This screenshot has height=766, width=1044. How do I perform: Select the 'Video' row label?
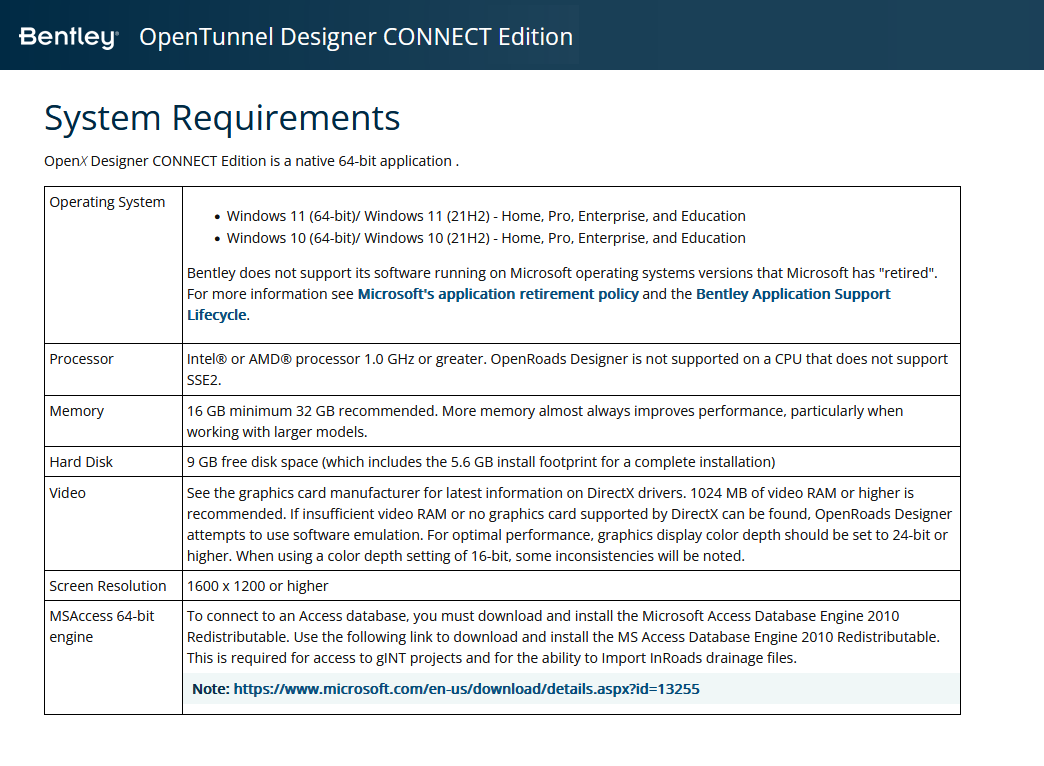tap(67, 493)
